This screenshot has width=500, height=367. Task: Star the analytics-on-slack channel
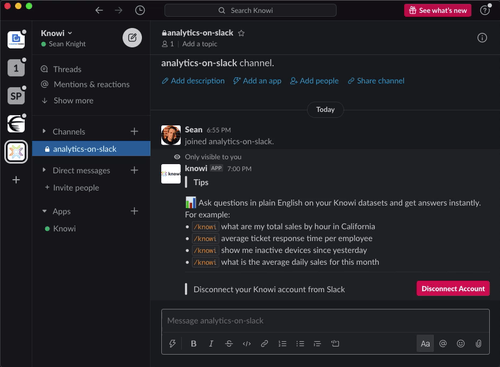point(241,33)
